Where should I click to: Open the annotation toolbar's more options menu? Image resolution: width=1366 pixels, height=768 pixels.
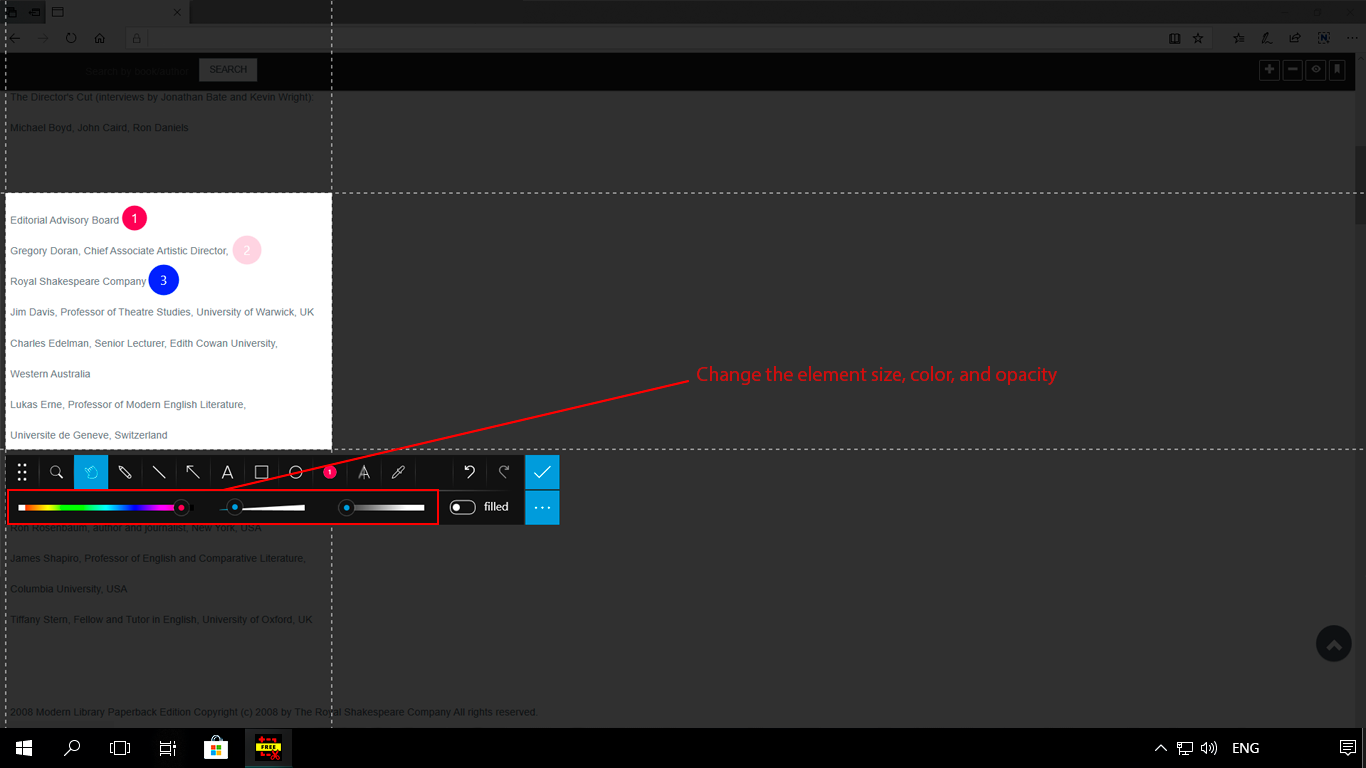(542, 507)
